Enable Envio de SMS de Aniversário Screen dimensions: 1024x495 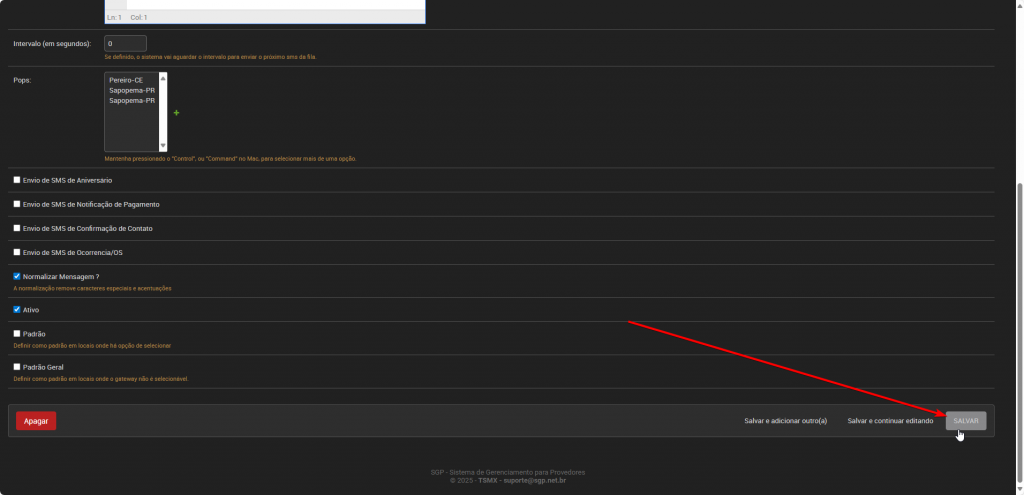pyautogui.click(x=17, y=180)
